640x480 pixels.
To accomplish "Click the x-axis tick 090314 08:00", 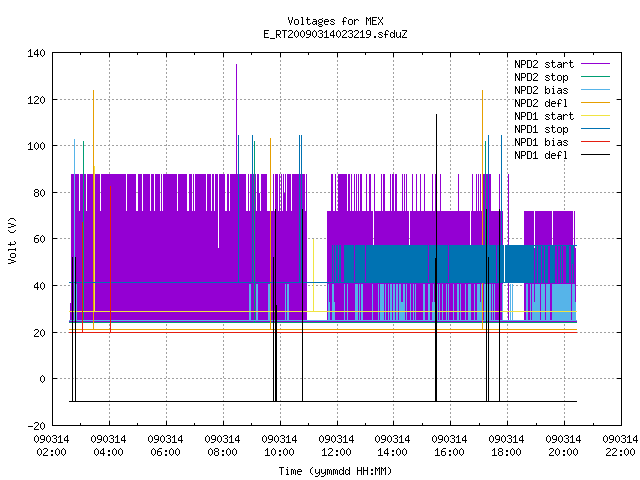I will pos(222,446).
